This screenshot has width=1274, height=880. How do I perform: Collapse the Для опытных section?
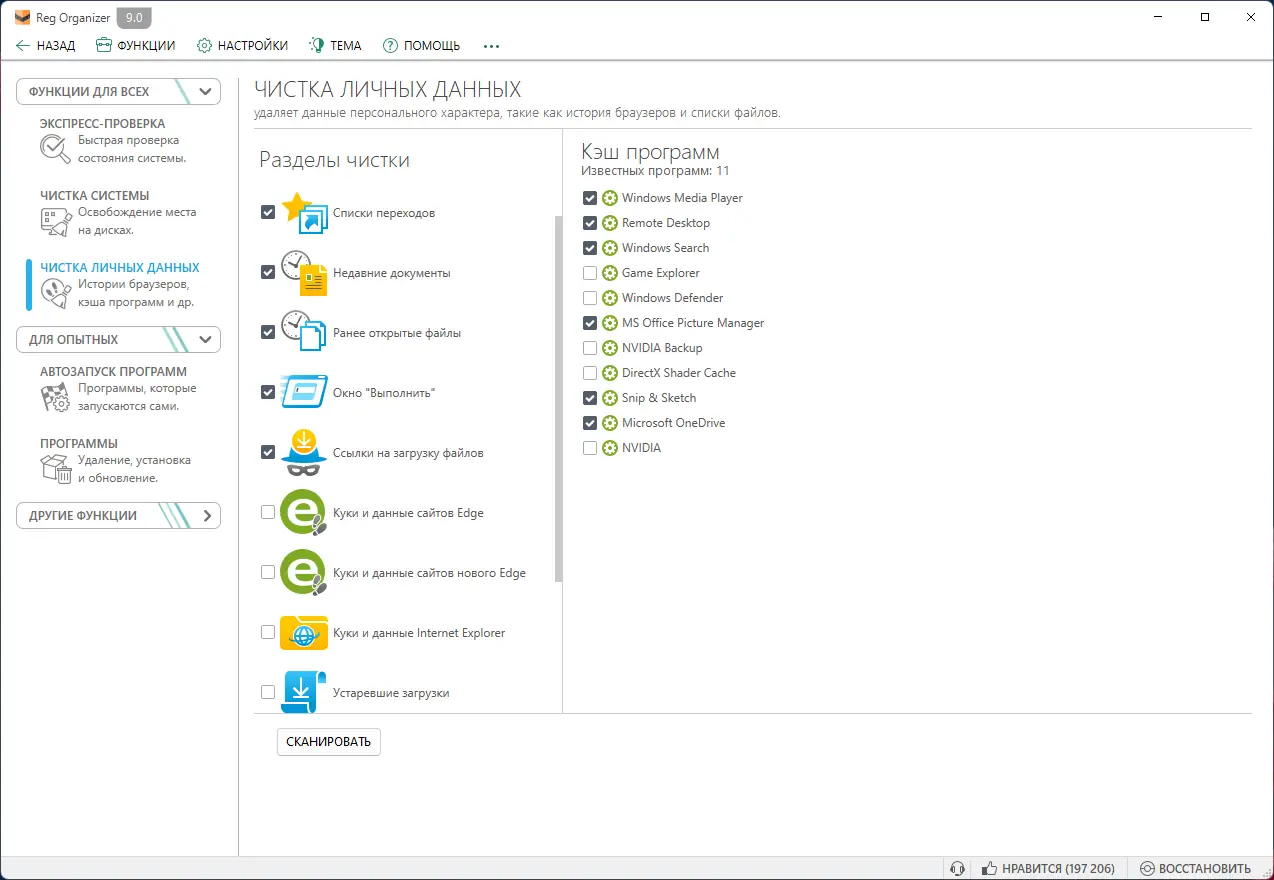click(x=118, y=339)
